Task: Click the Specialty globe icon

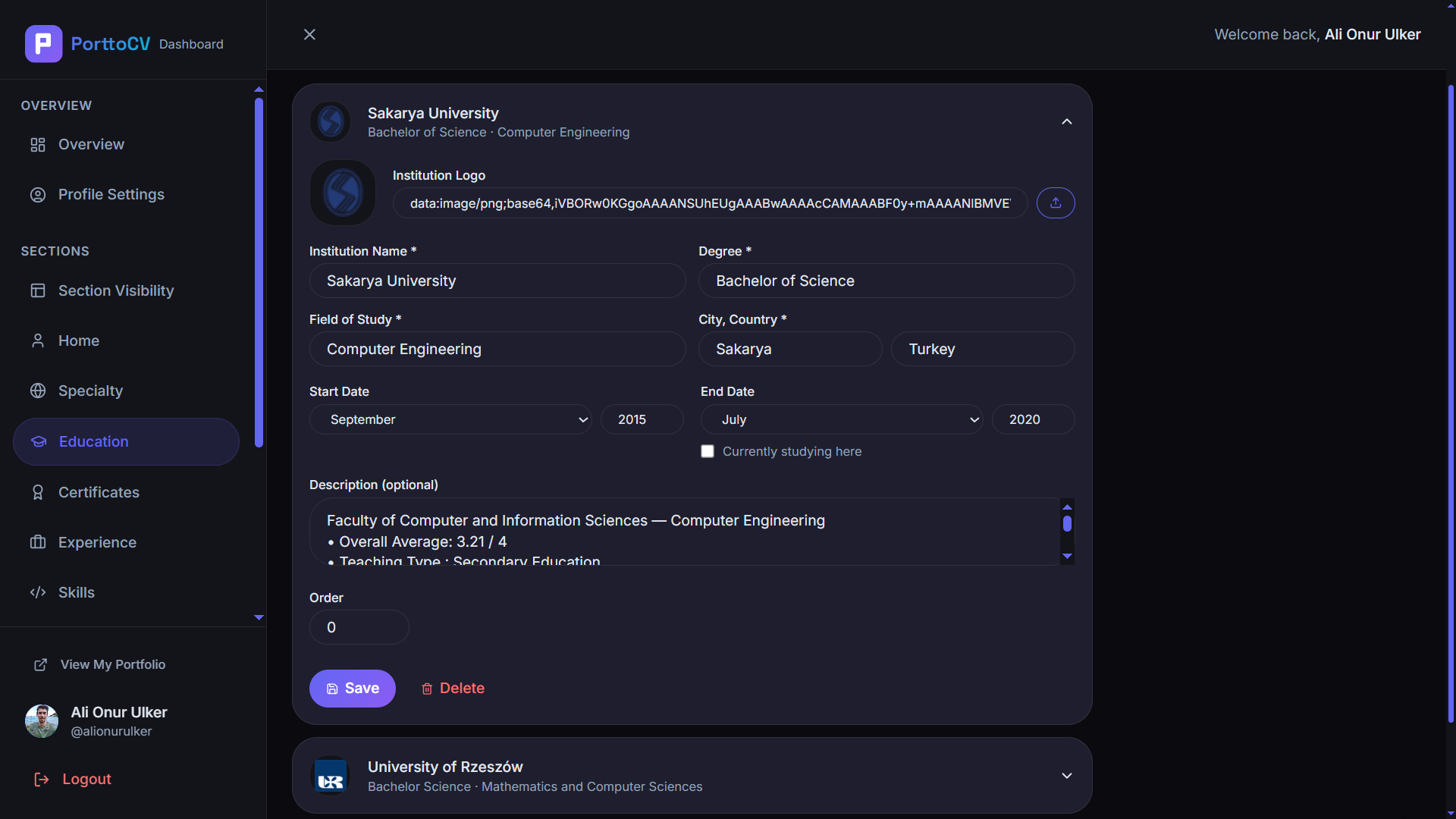Action: pos(38,391)
